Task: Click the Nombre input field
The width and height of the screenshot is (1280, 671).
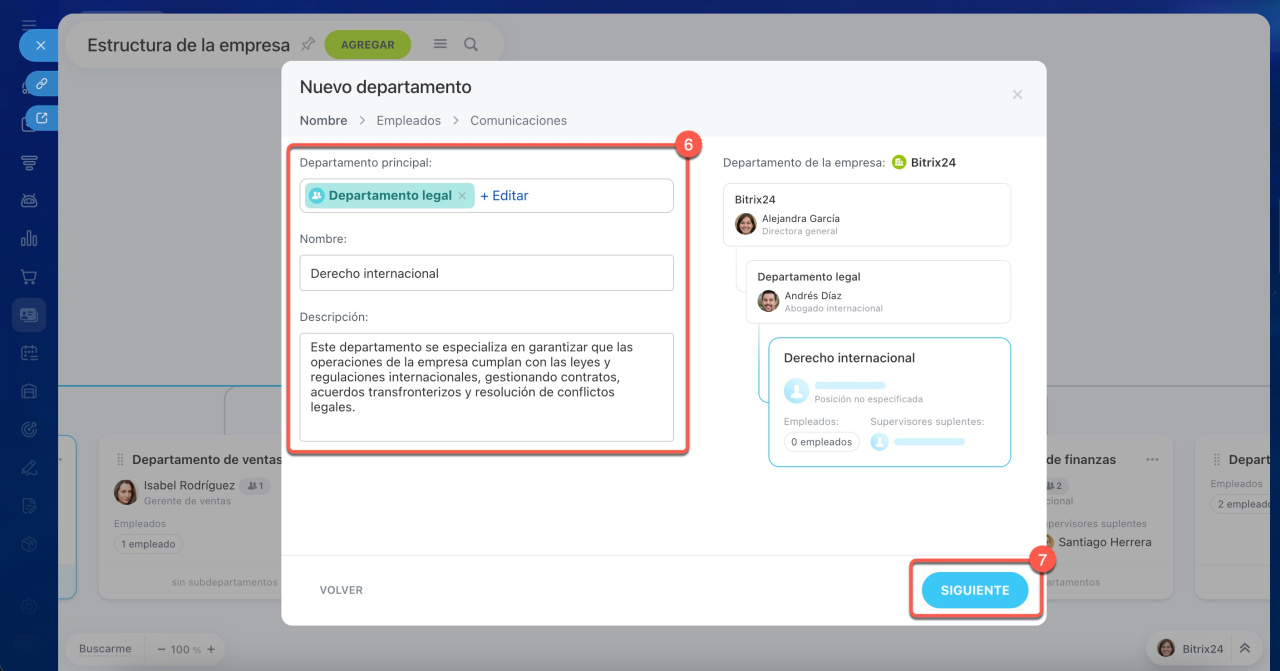Action: (486, 273)
